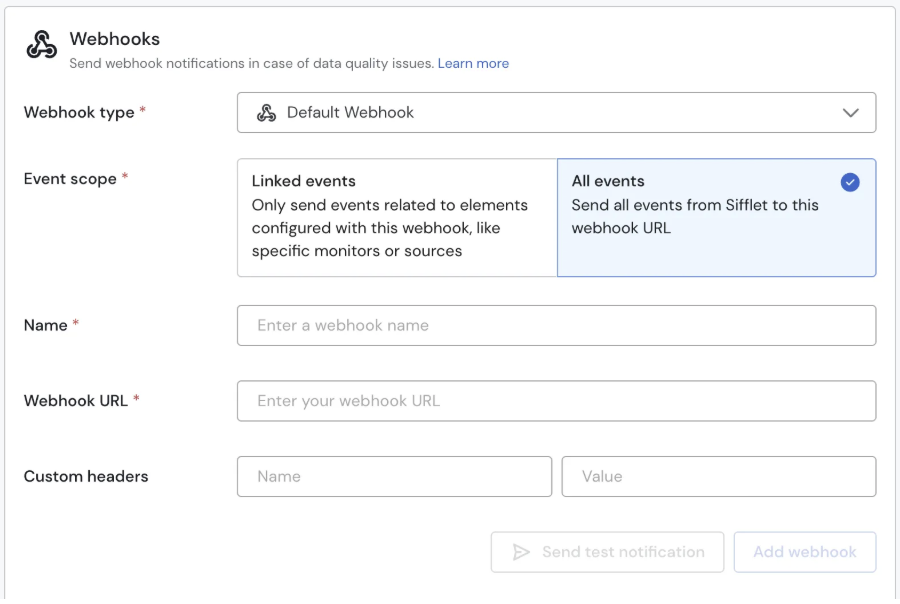The height and width of the screenshot is (604, 900).
Task: Click the Event scope field label
Action: pos(70,179)
